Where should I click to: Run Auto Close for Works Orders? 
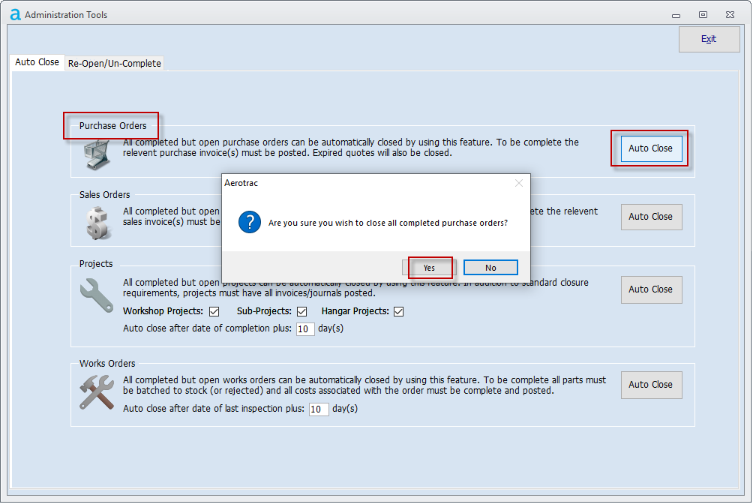650,385
